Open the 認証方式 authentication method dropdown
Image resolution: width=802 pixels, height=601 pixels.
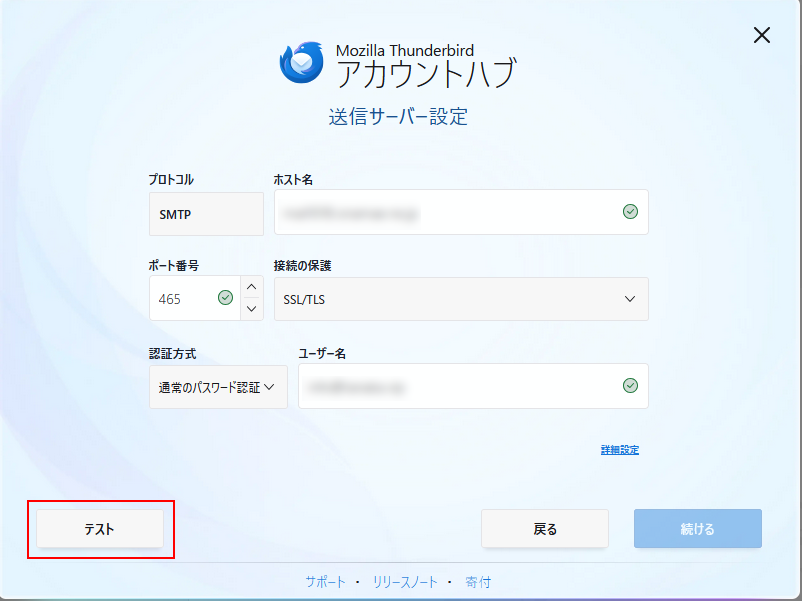218,387
